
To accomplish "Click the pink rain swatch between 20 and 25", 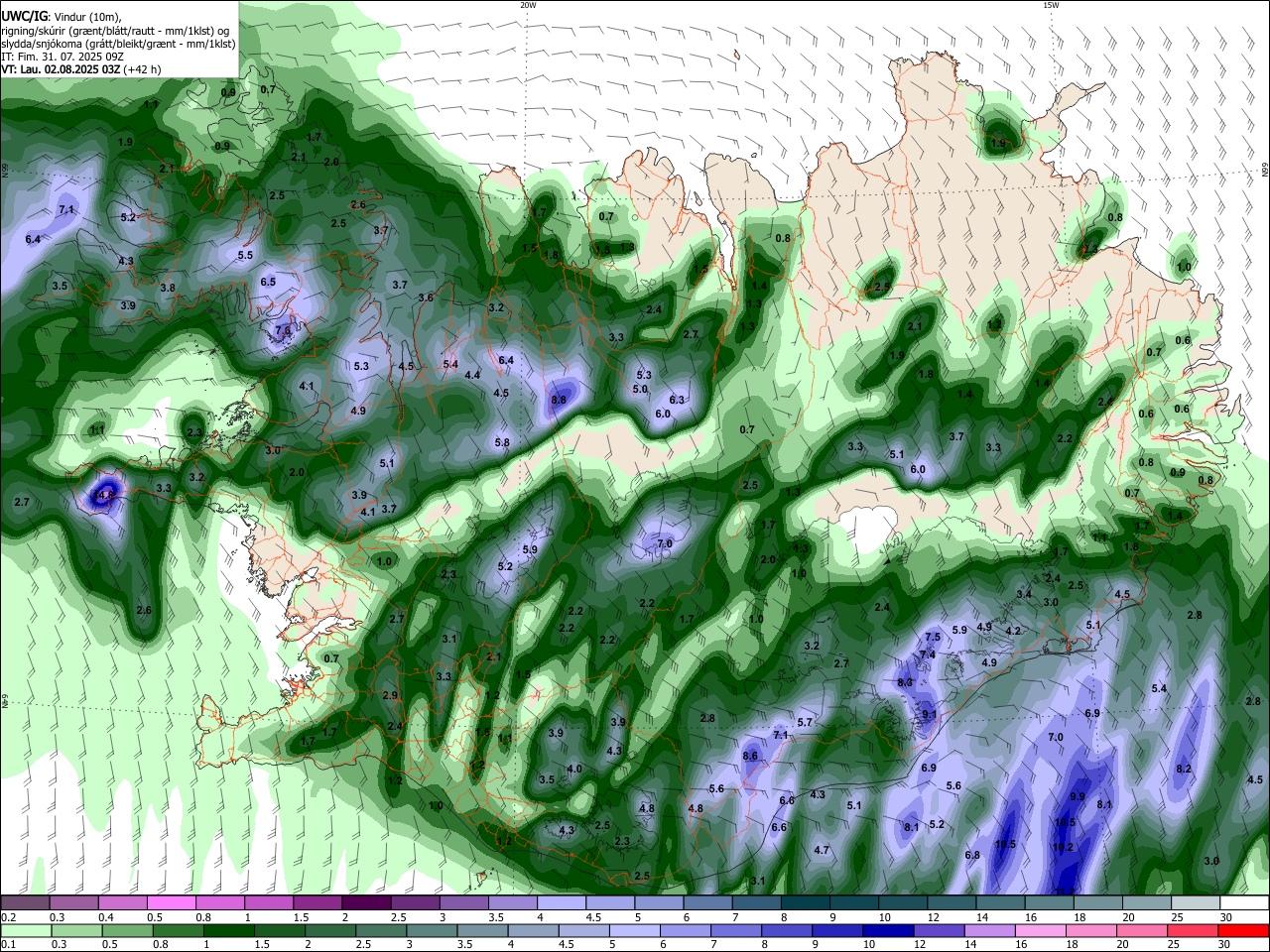I will 1144,931.
